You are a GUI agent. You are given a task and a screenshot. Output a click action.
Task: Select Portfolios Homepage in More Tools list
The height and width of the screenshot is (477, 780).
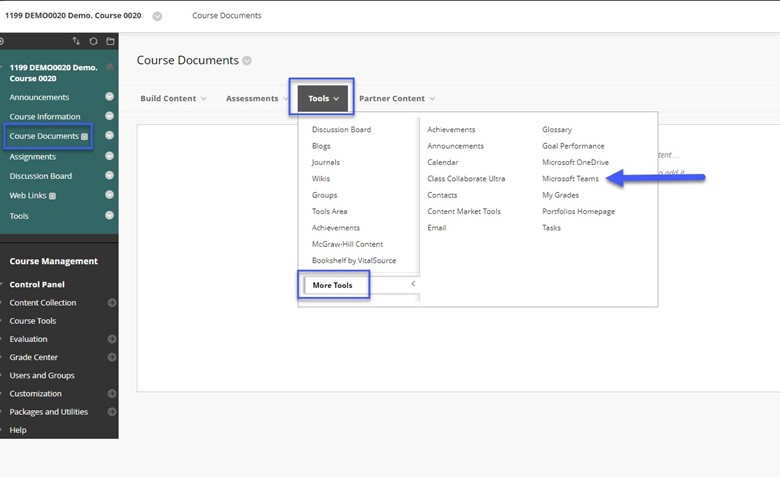click(x=578, y=211)
